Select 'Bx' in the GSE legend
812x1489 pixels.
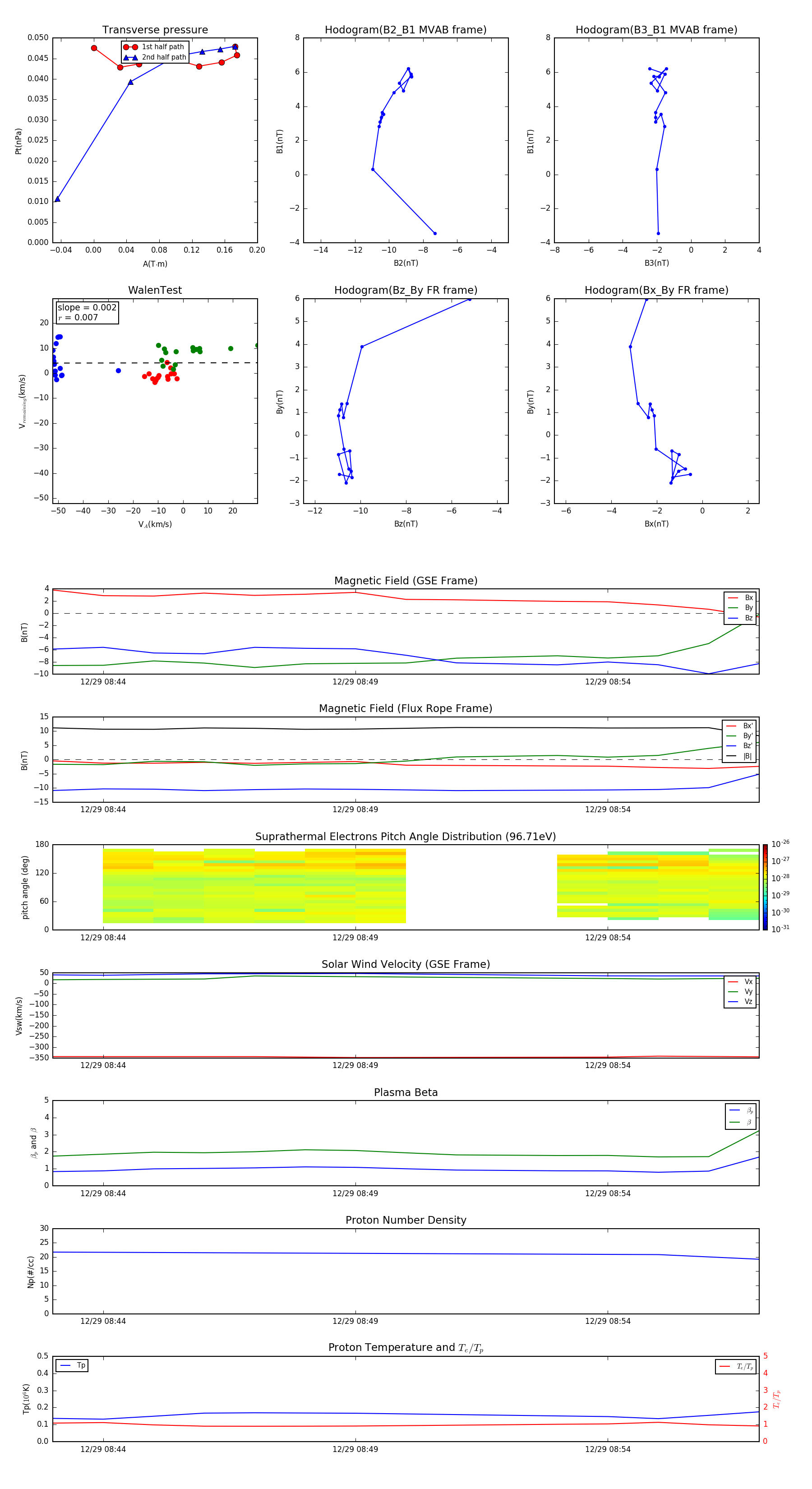pyautogui.click(x=741, y=598)
